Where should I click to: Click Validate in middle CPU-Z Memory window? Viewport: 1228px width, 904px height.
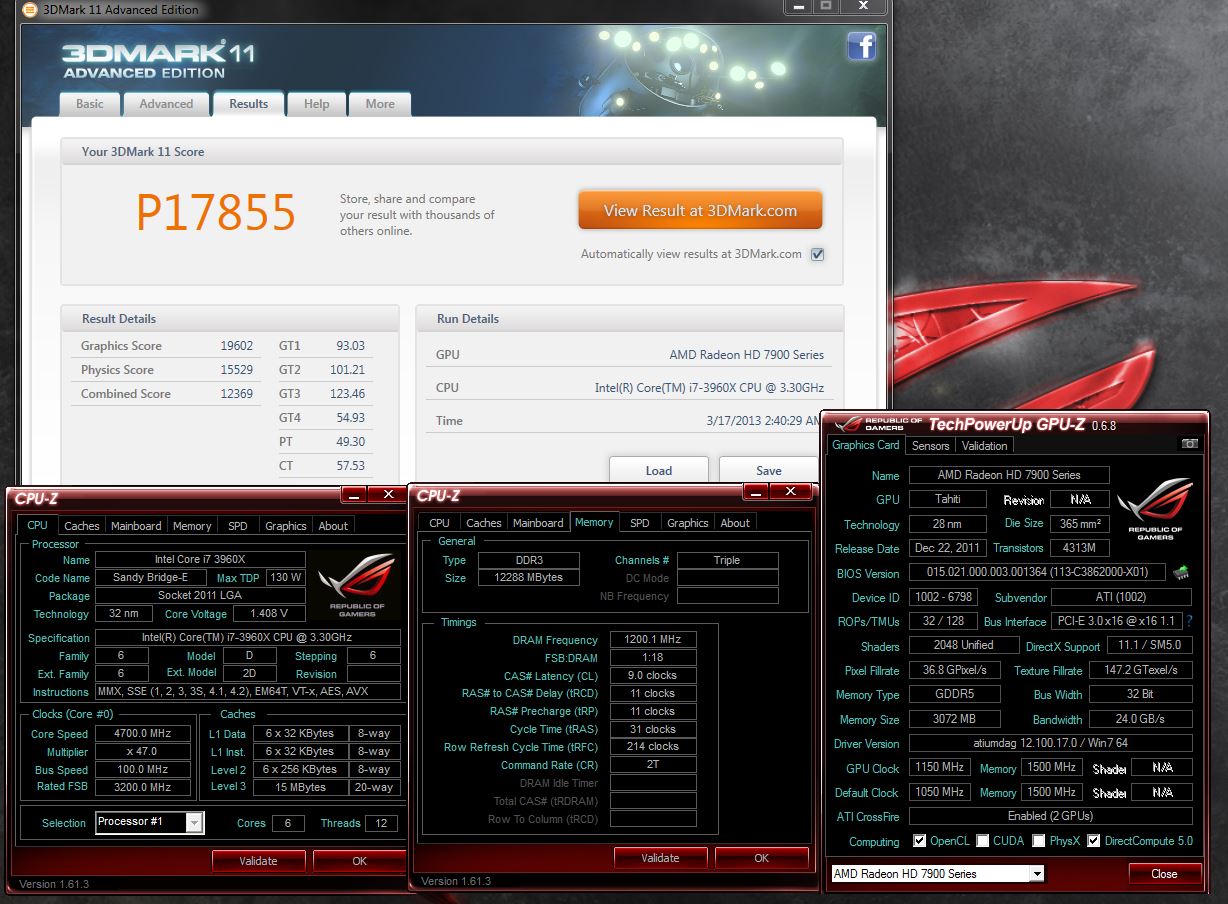(x=660, y=858)
